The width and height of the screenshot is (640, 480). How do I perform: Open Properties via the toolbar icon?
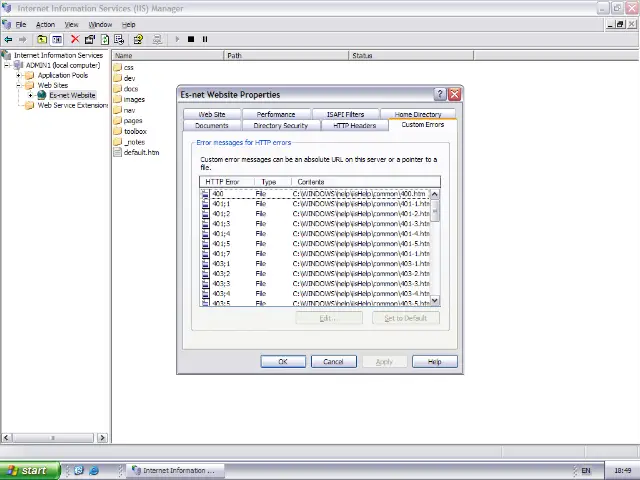point(90,40)
